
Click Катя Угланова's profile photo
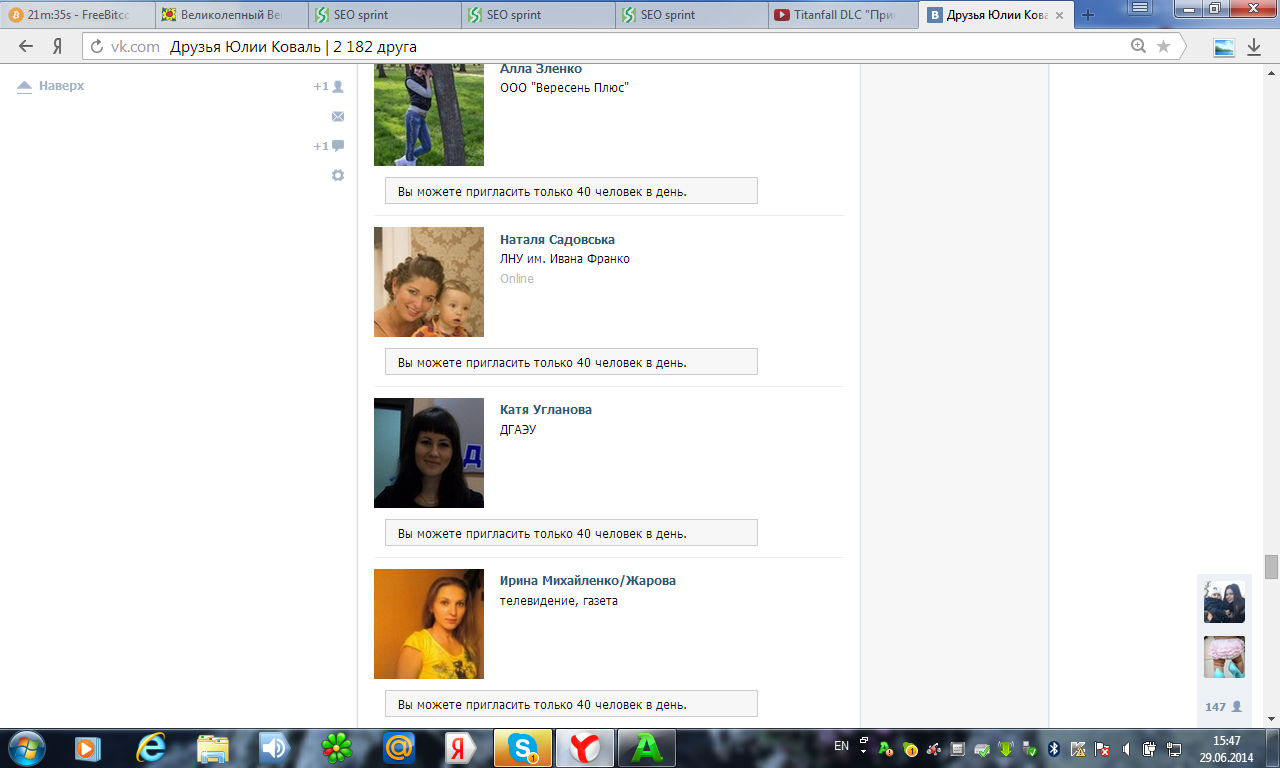[x=429, y=453]
